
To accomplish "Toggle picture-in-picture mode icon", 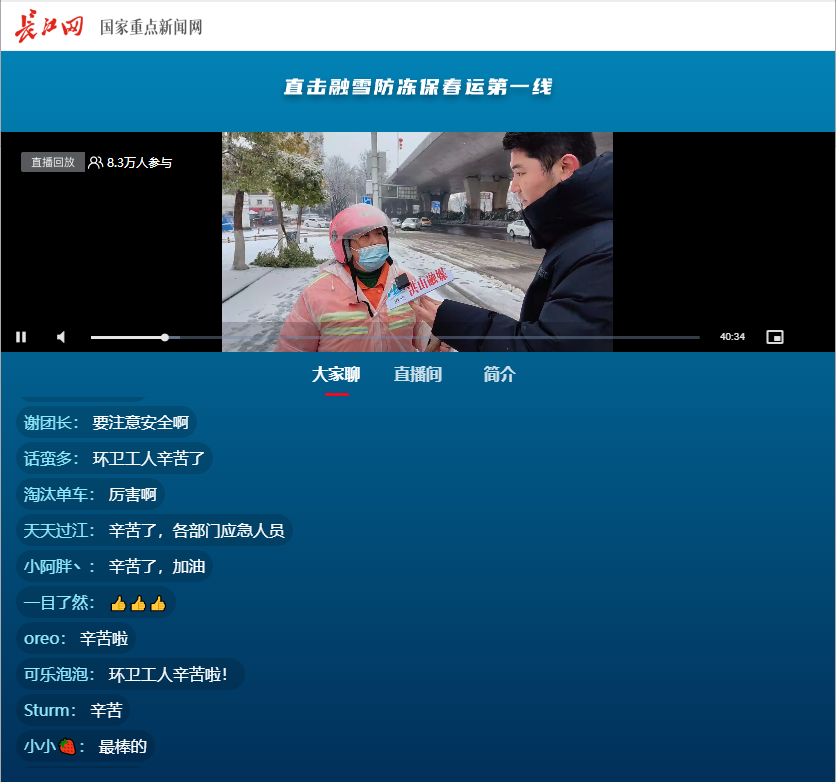I will pyautogui.click(x=774, y=337).
